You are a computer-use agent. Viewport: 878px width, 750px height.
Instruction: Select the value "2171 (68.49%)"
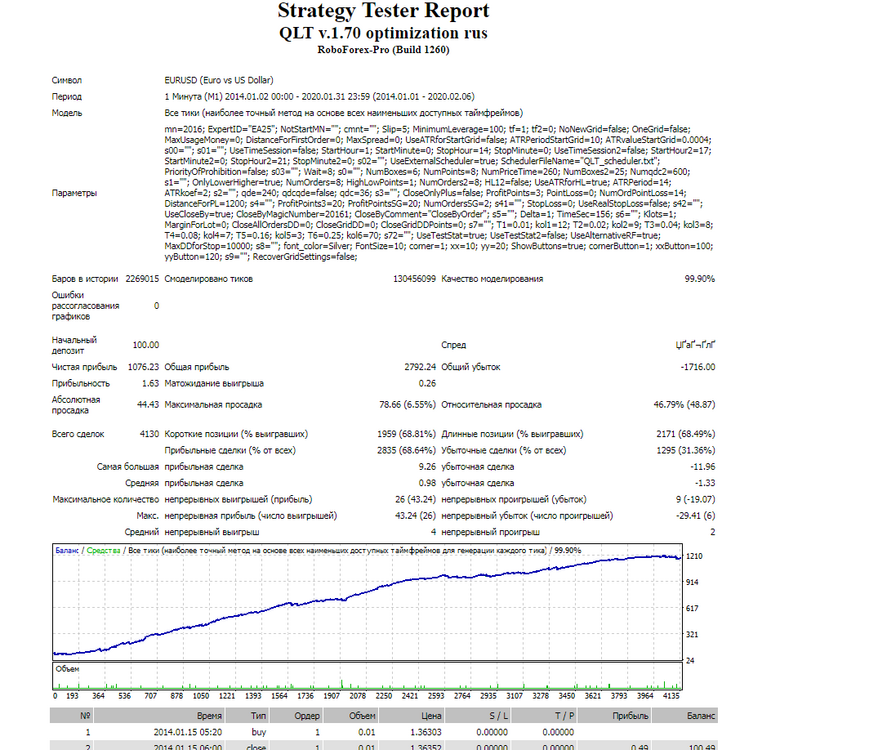pyautogui.click(x=685, y=434)
